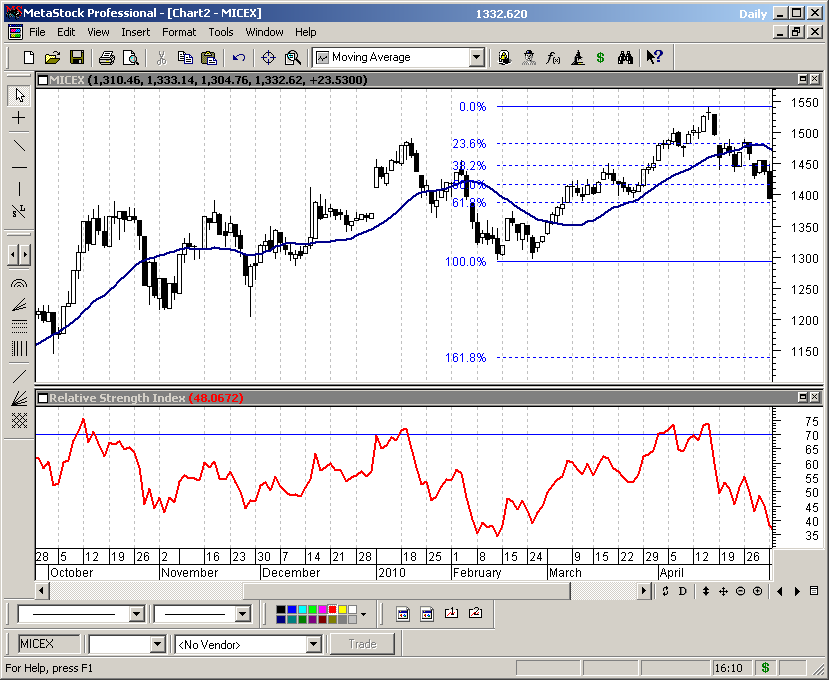
Task: Click the green dollar sign toolbar icon
Action: [600, 58]
